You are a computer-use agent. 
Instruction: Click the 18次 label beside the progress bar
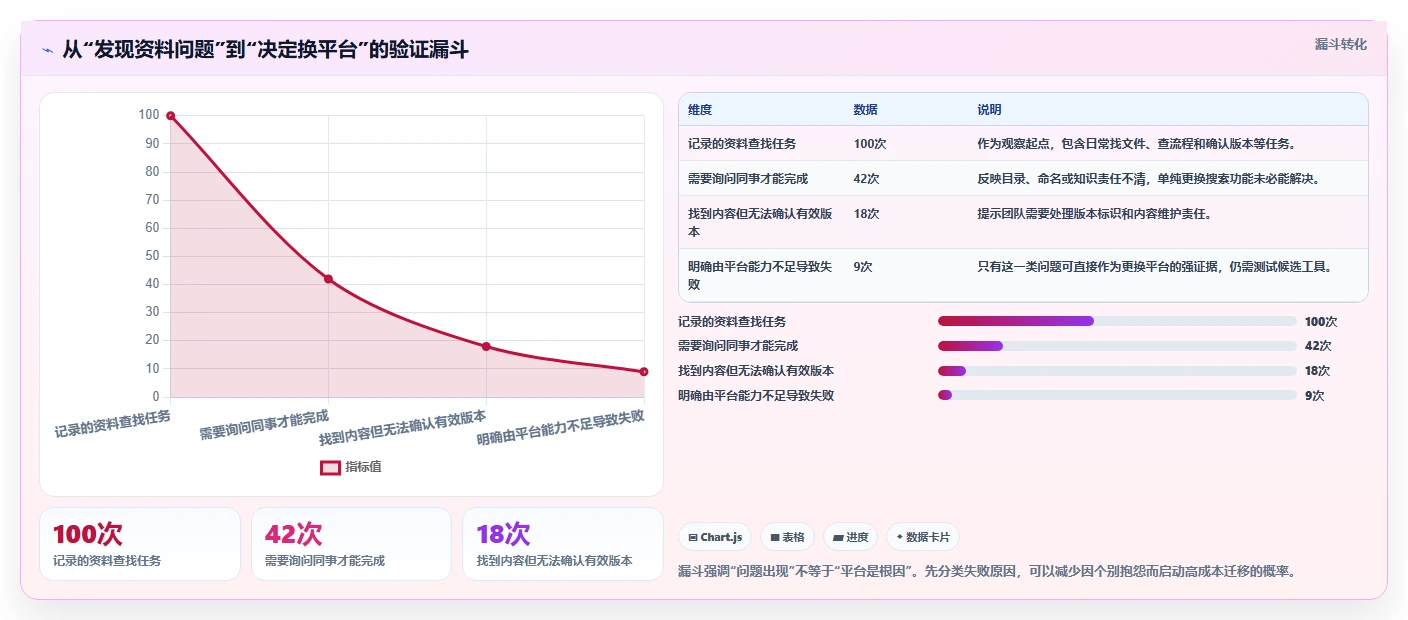click(x=1318, y=371)
